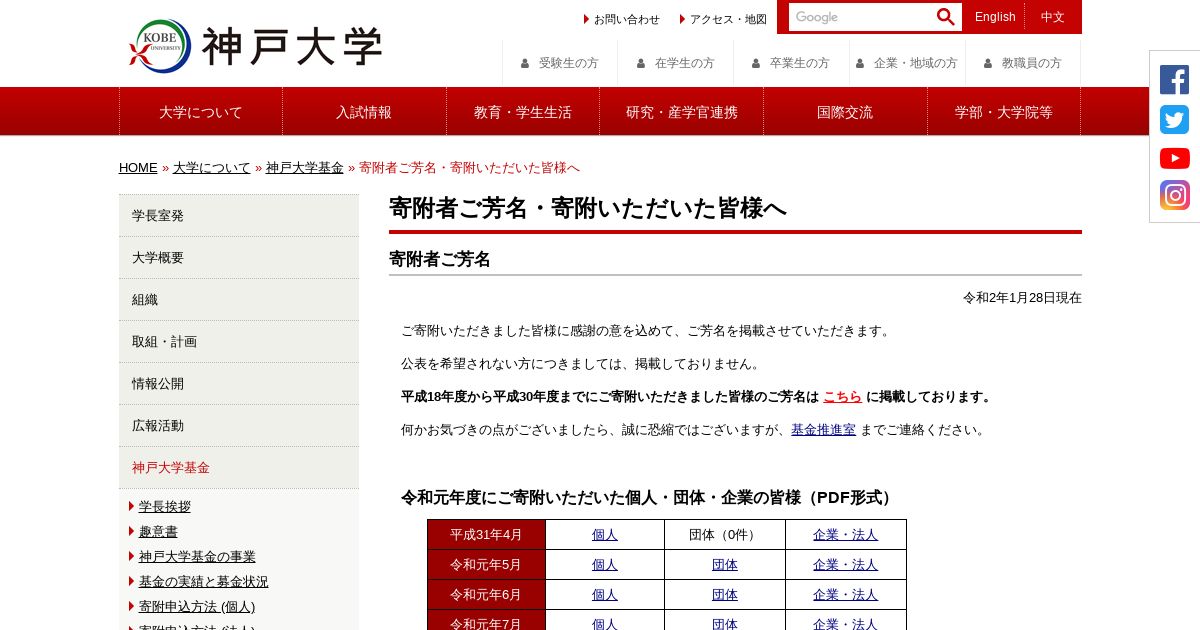
Task: Open the Twitter icon in side panel
Action: coord(1174,119)
